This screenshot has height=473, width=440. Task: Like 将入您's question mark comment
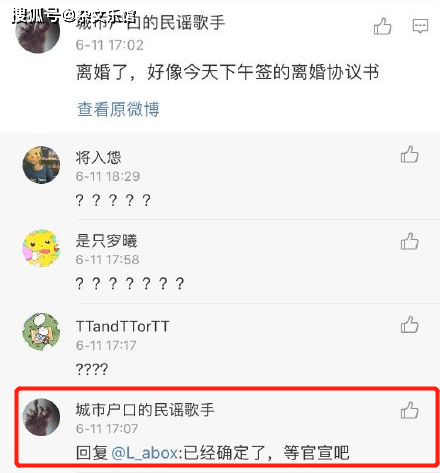pos(409,154)
